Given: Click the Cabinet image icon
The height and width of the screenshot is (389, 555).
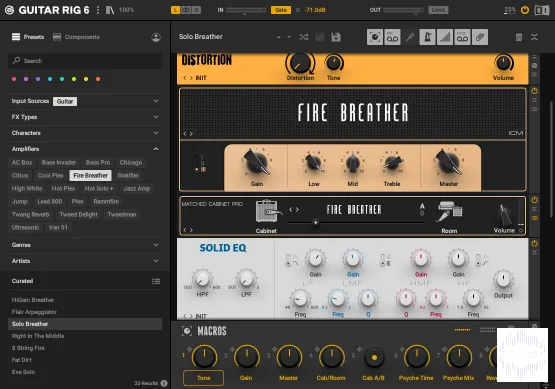Looking at the screenshot, I should coord(268,212).
